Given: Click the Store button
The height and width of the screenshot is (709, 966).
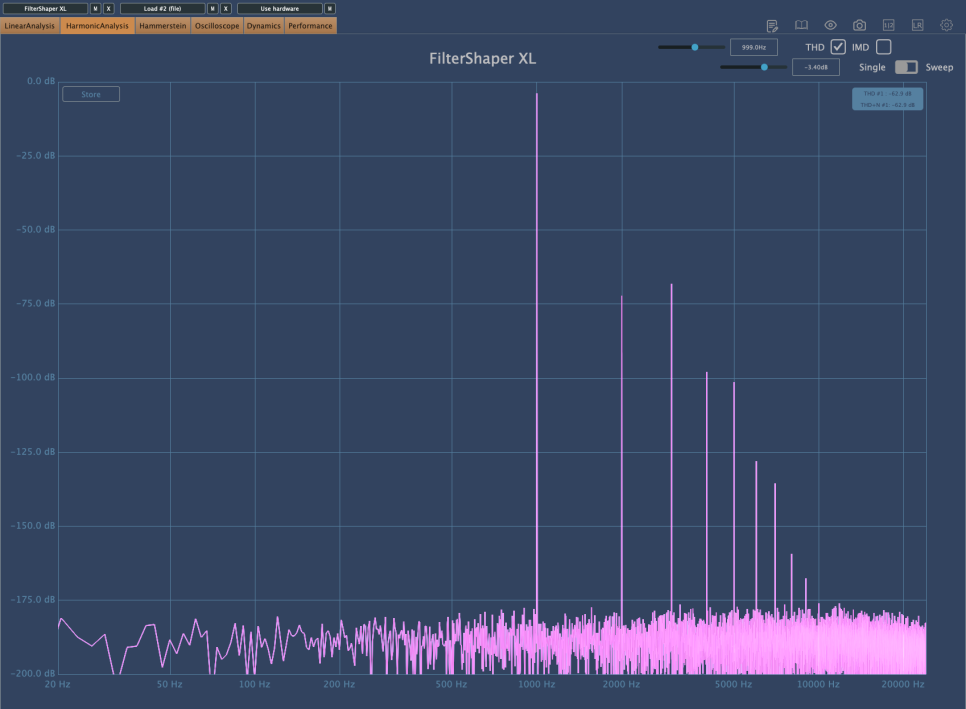Looking at the screenshot, I should (x=91, y=94).
